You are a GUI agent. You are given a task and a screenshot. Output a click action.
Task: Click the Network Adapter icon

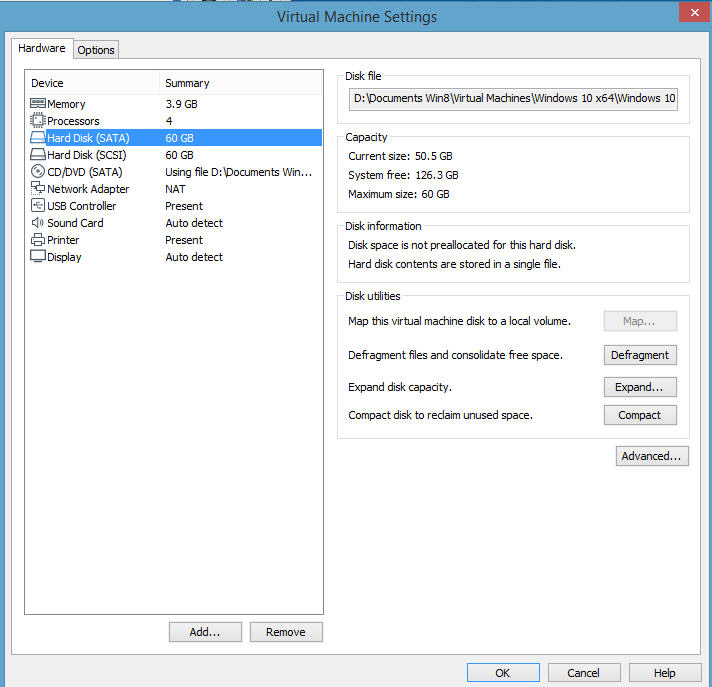point(38,189)
